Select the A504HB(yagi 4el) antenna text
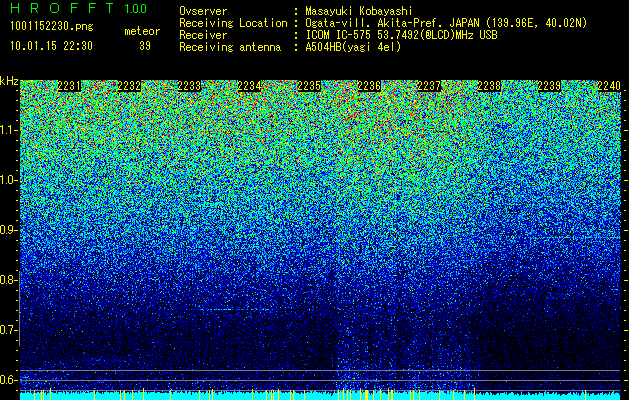This screenshot has width=629, height=400. point(353,47)
